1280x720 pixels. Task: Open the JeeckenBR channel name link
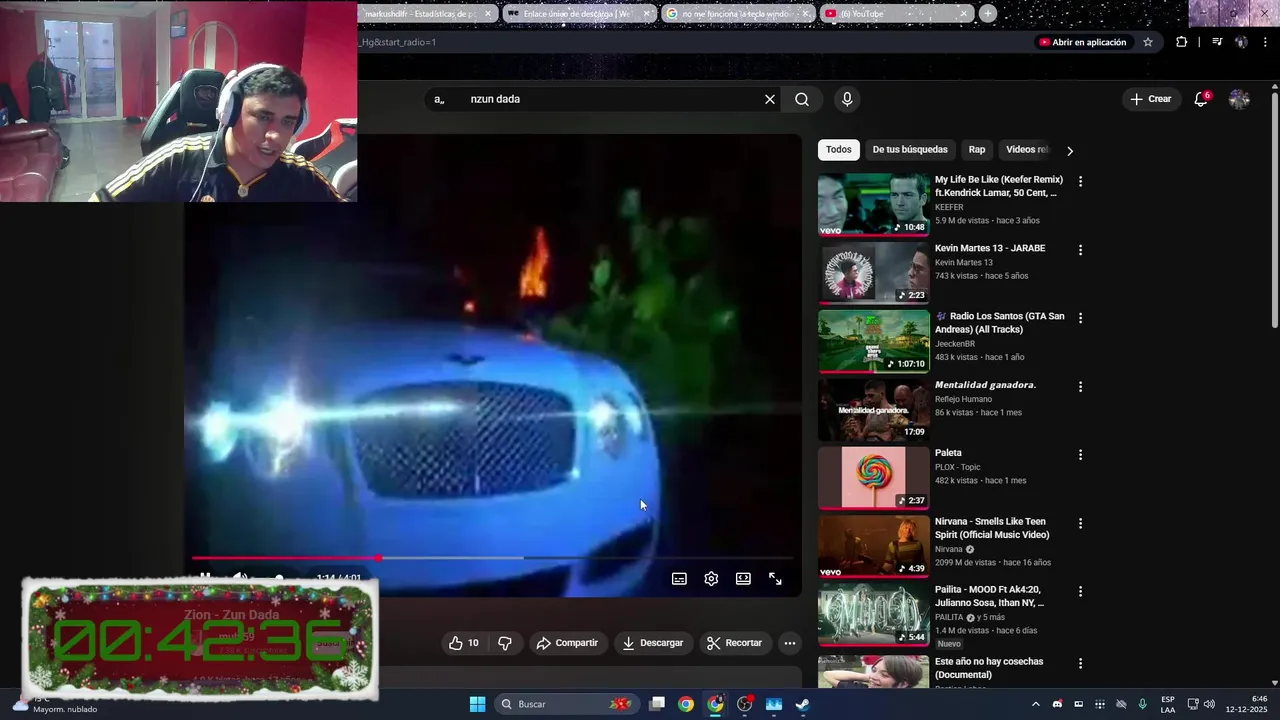click(x=955, y=344)
